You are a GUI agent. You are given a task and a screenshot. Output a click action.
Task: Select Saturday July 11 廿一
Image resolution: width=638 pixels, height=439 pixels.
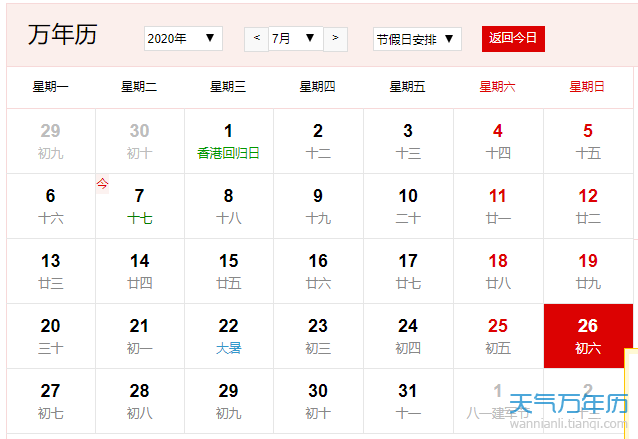pyautogui.click(x=498, y=206)
